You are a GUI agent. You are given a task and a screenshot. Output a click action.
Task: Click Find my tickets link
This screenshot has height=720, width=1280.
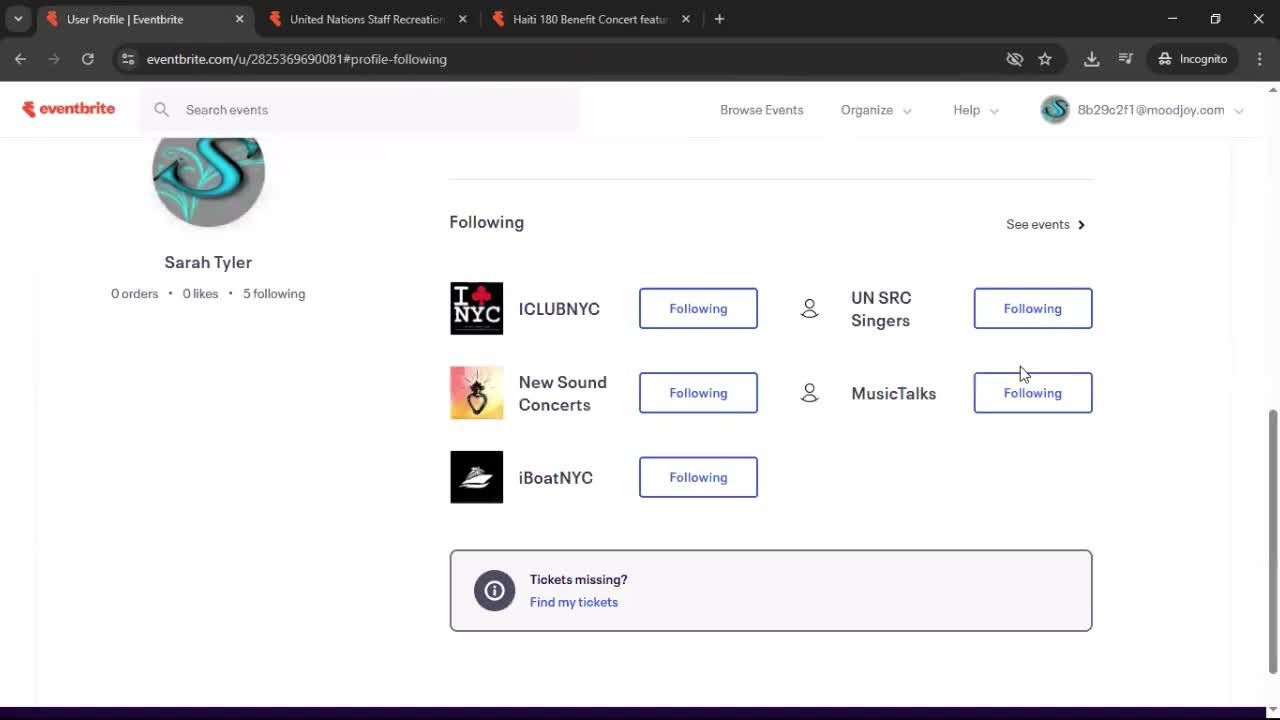click(x=574, y=602)
